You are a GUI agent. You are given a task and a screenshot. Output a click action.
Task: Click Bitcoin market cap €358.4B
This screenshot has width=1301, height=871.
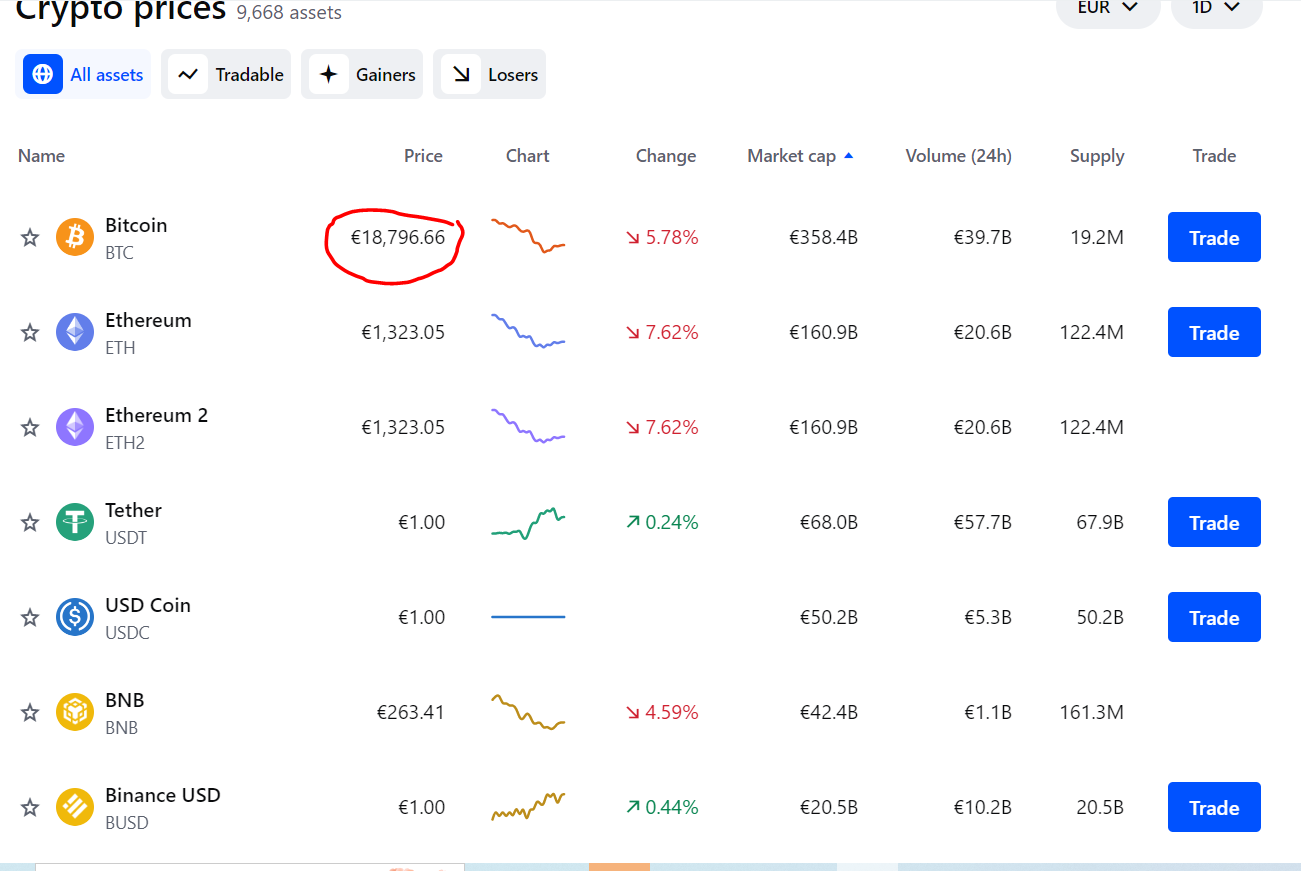[x=823, y=237]
